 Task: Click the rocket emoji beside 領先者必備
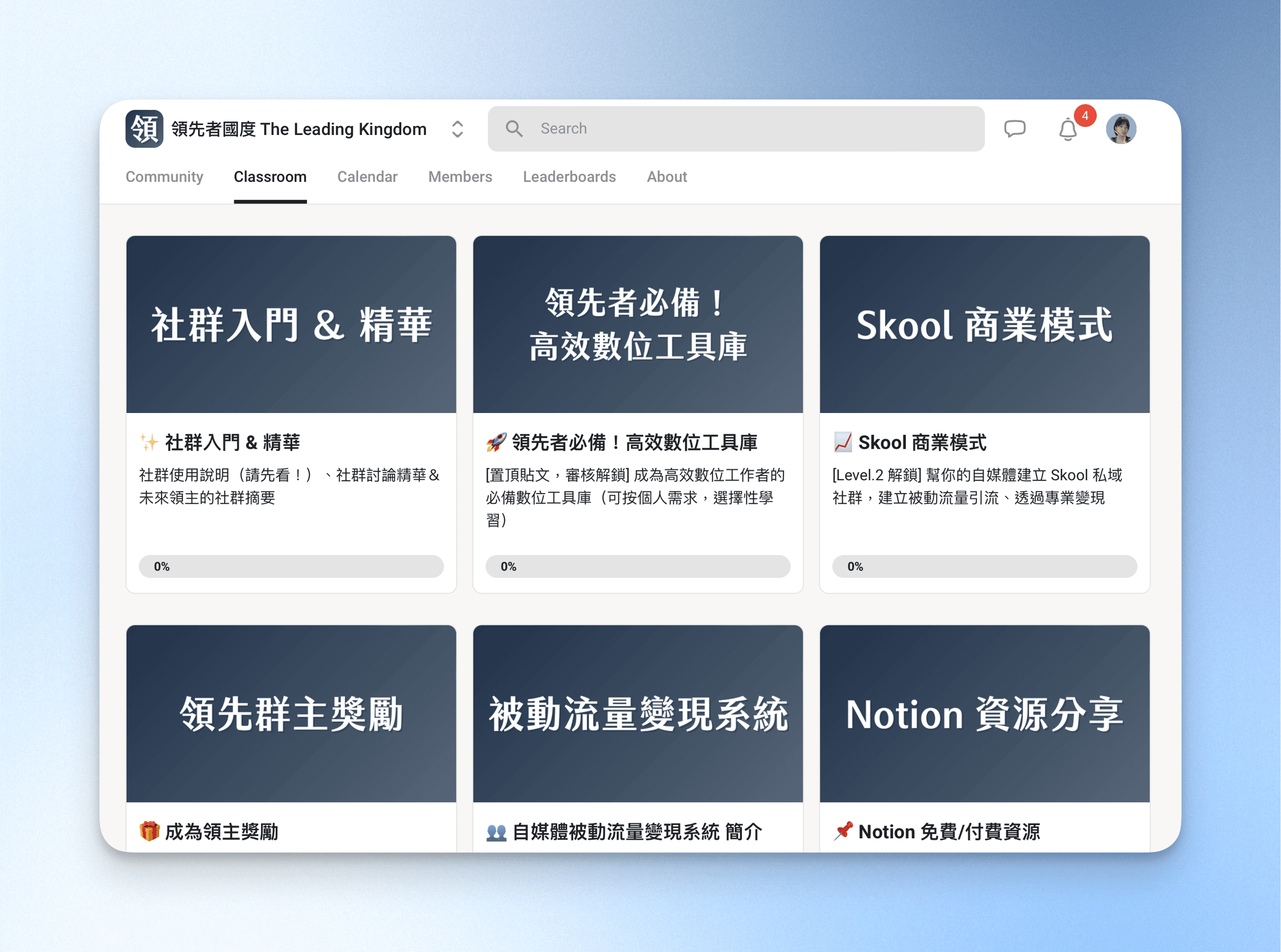coord(496,442)
